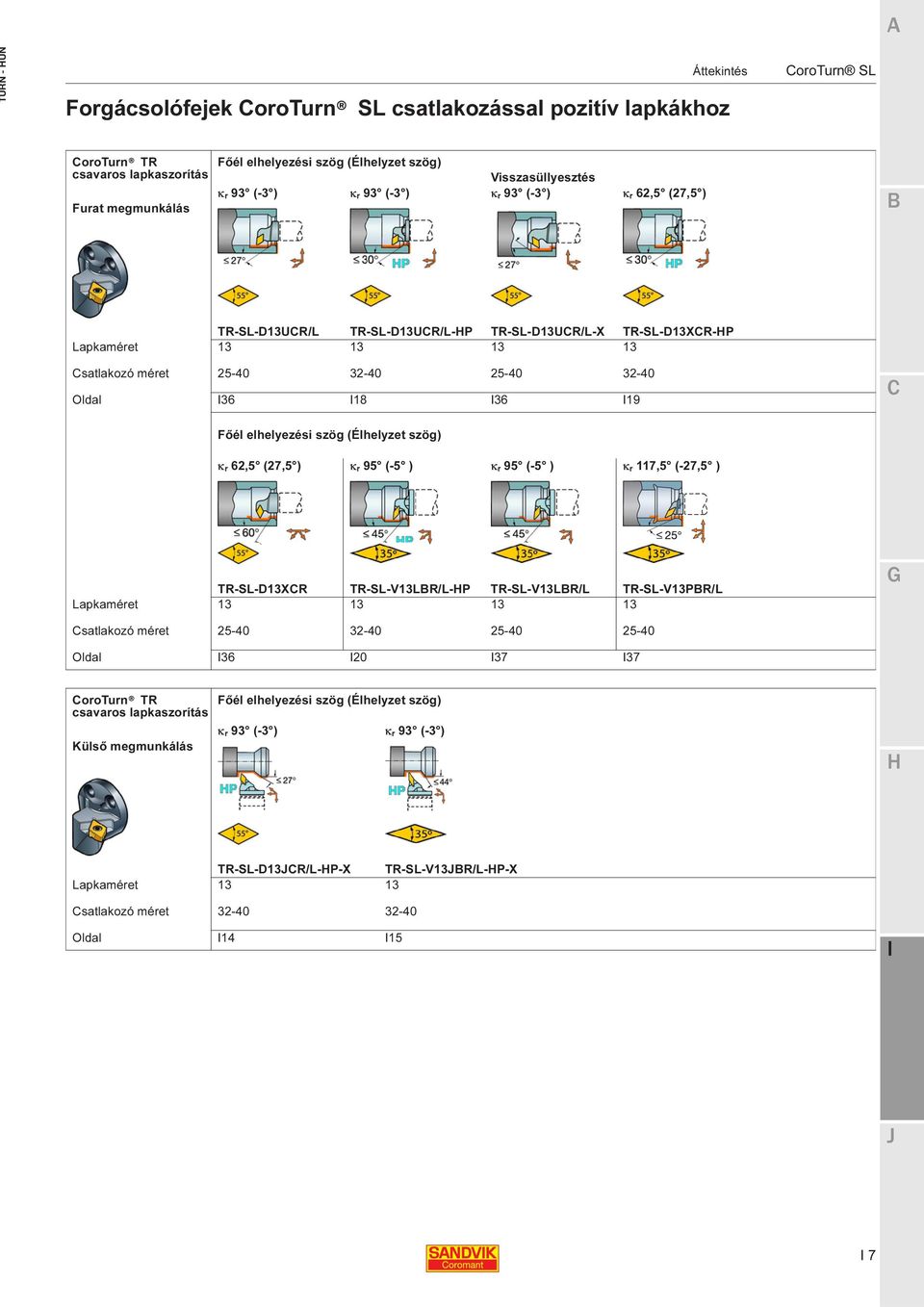924x1307 pixels.
Task: Click the product name TR-SL-V13PBR/L
Action: 672,589
